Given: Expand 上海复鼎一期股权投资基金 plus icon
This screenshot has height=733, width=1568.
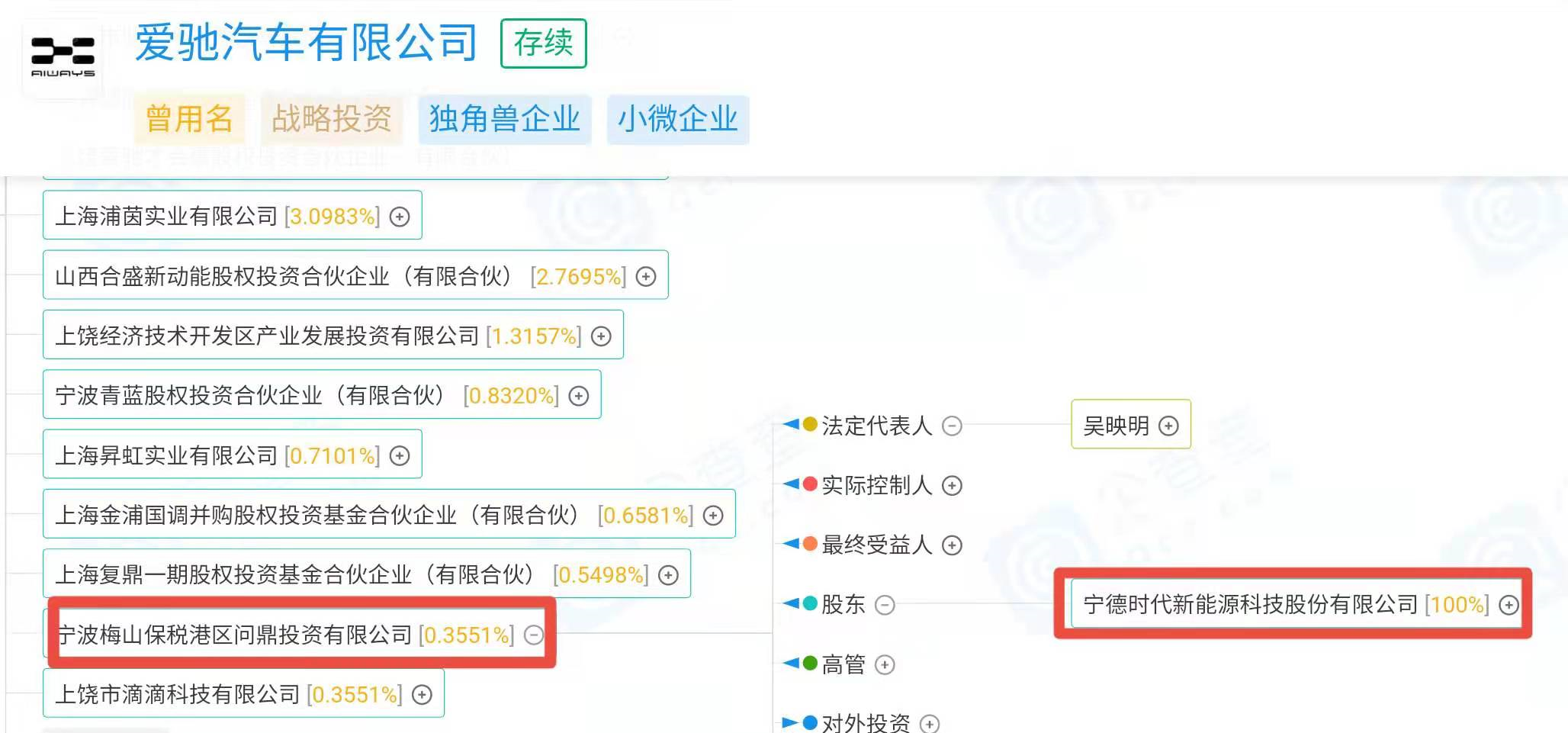Looking at the screenshot, I should (668, 575).
